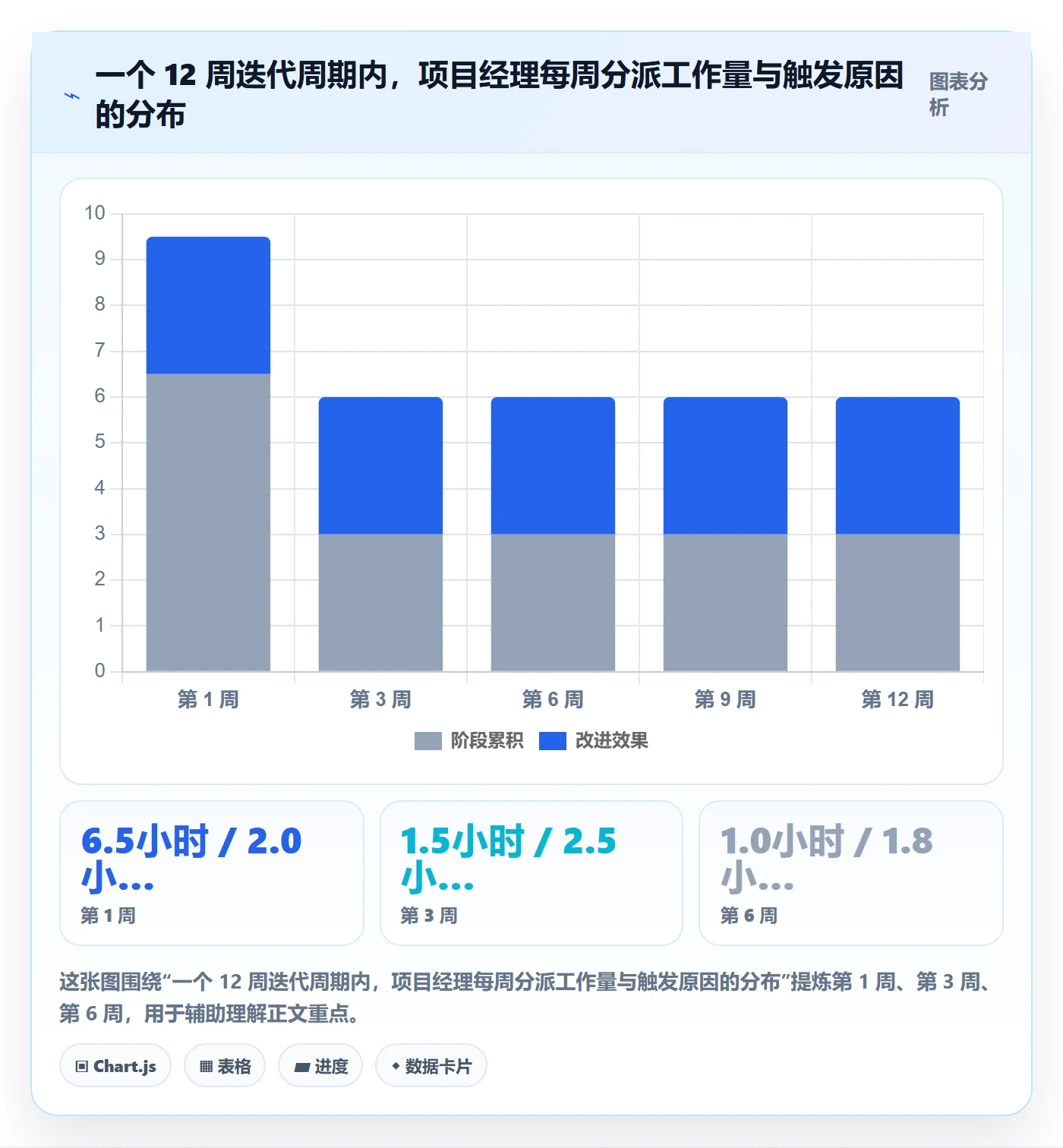Image resolution: width=1063 pixels, height=1148 pixels.
Task: Click the gray segment of the 第 12 周 bar
Action: pos(897,603)
